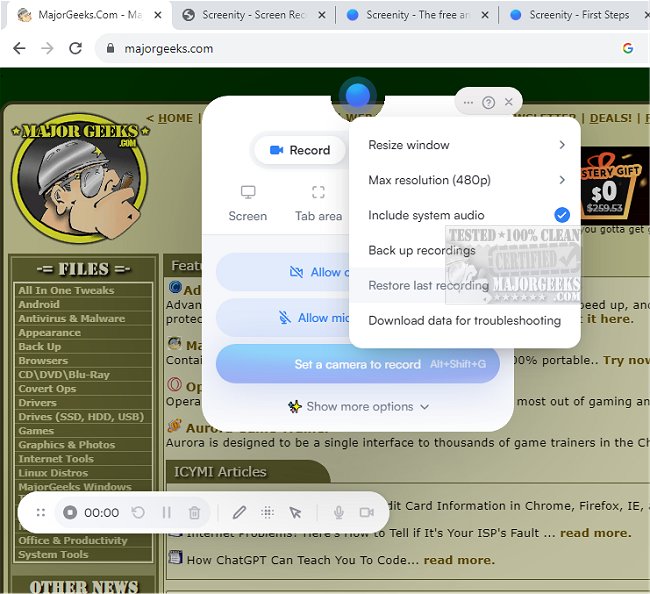The height and width of the screenshot is (594, 650).
Task: Click the stop recording button in the toolbar
Action: pyautogui.click(x=70, y=513)
